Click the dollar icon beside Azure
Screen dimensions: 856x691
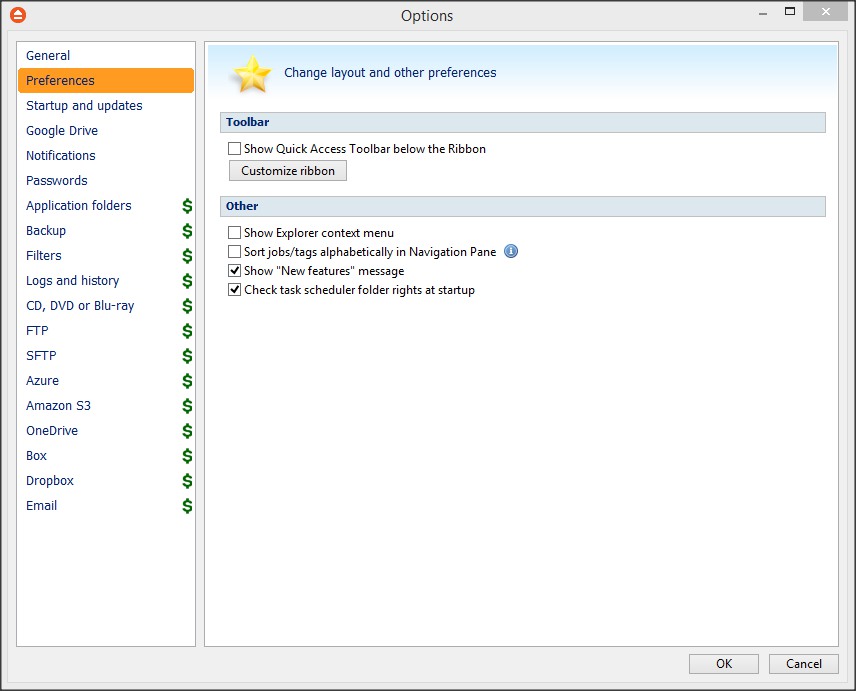click(x=187, y=380)
